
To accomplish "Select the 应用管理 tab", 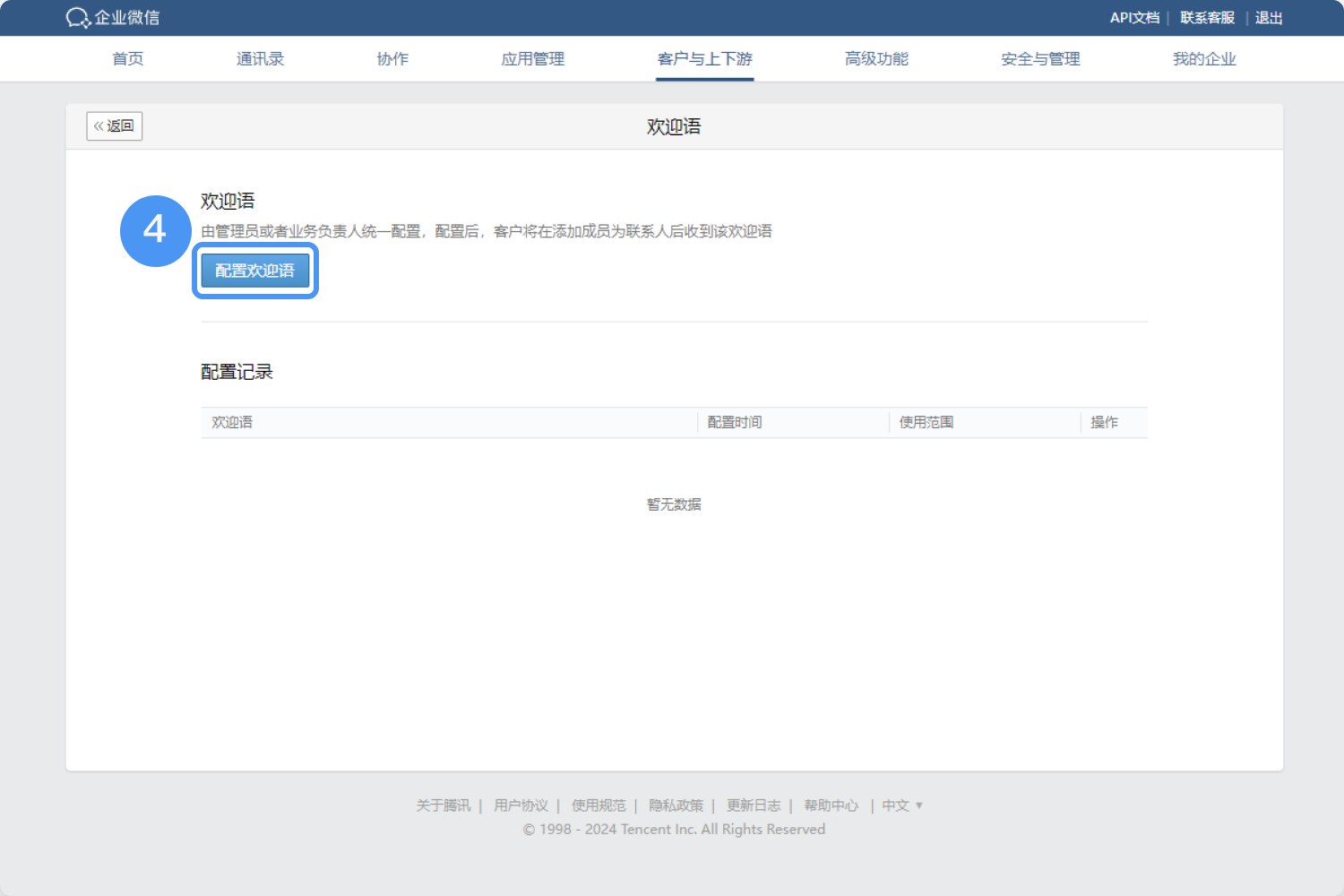I will (533, 59).
